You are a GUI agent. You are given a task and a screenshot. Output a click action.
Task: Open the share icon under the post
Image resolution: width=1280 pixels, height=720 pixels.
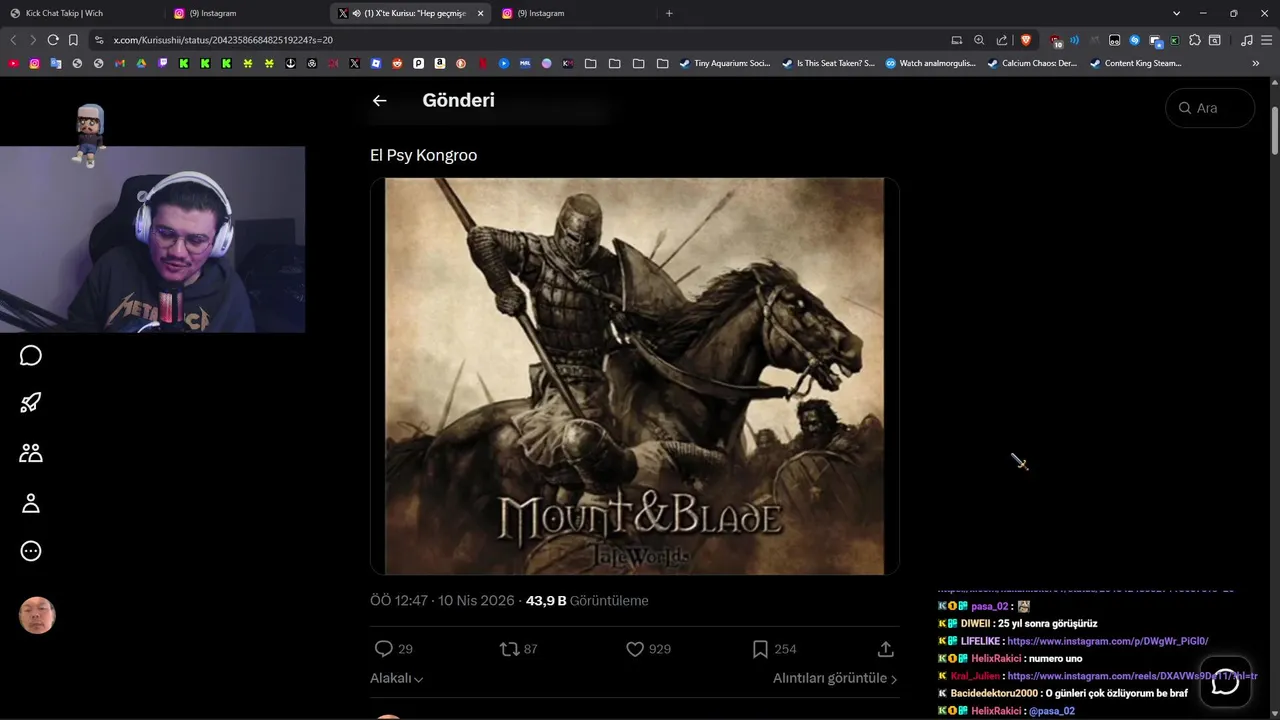click(885, 649)
